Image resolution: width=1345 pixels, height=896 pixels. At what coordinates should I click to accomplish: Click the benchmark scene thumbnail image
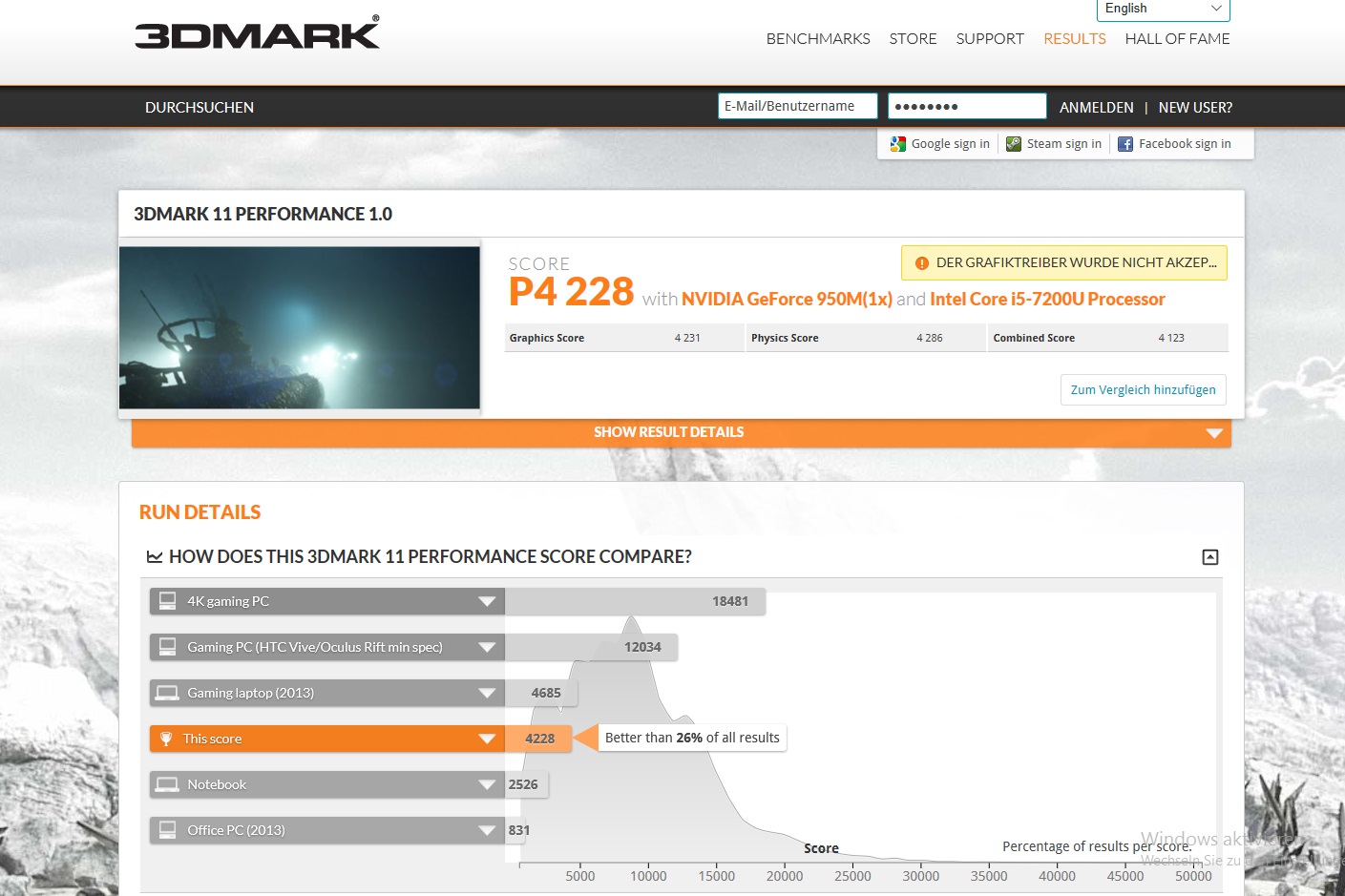(300, 327)
